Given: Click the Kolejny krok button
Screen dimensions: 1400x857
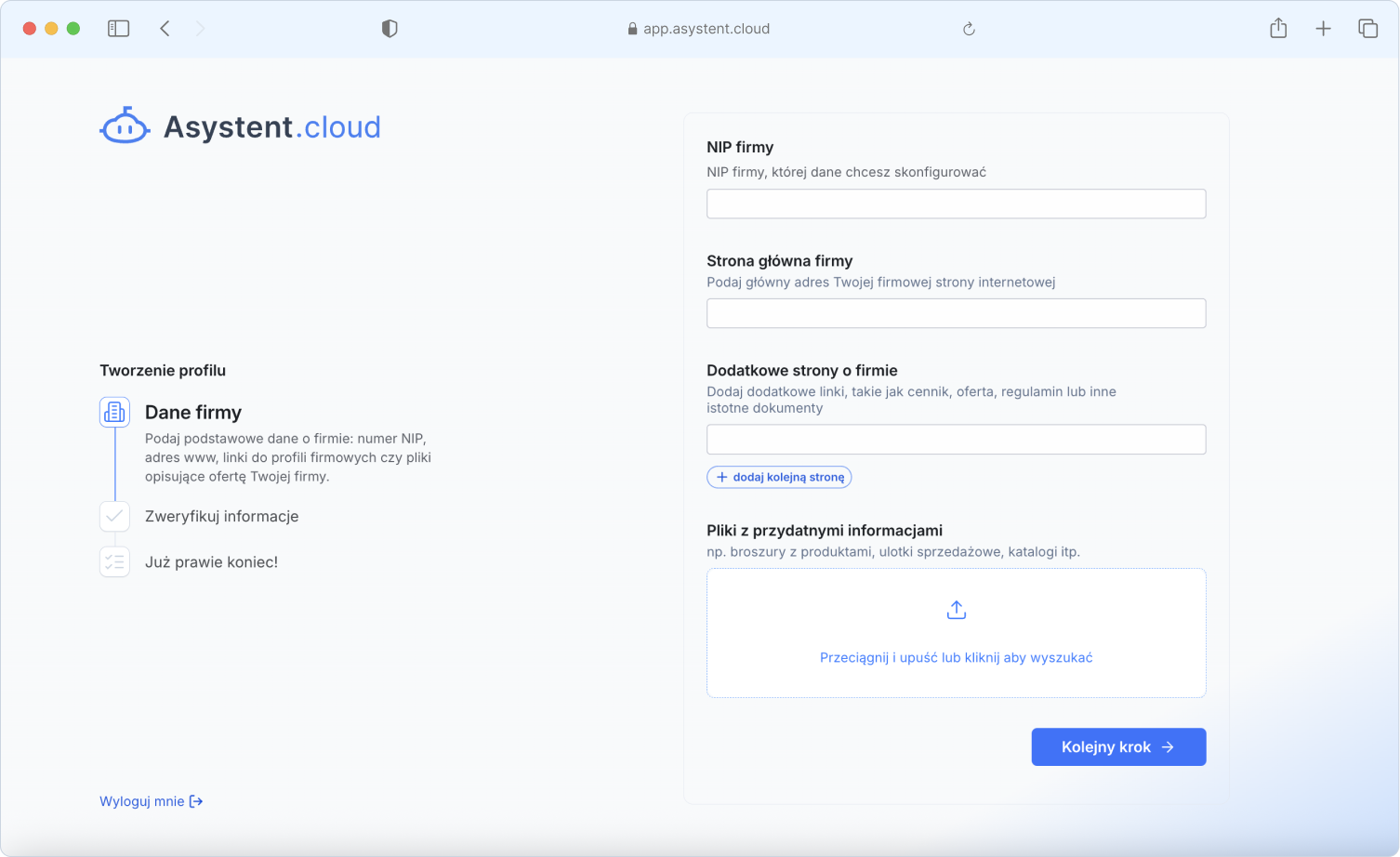Looking at the screenshot, I should (1118, 747).
